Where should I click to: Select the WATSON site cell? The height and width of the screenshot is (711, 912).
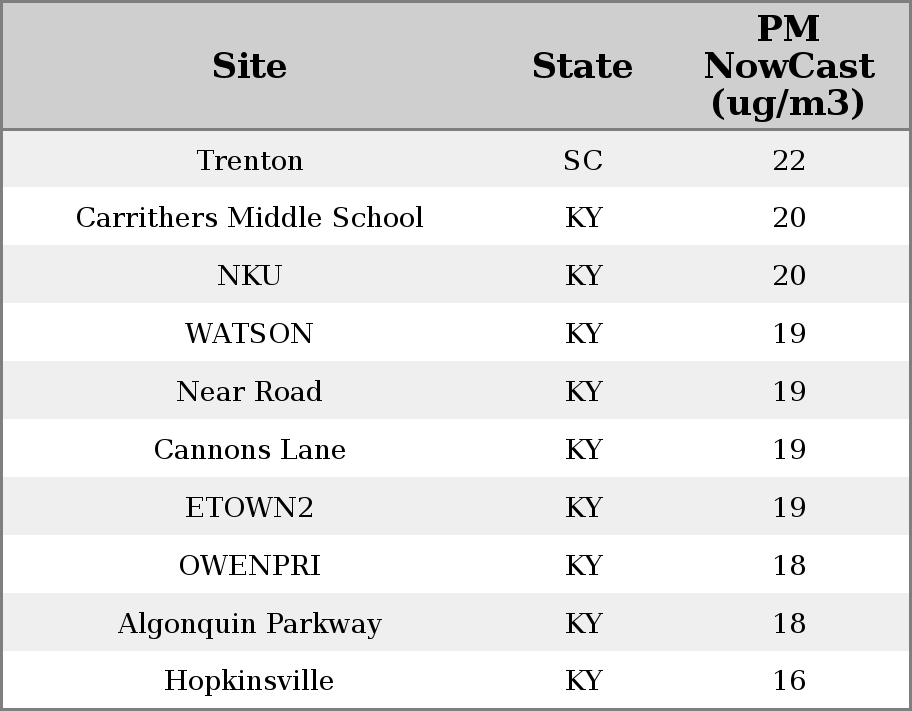coord(249,334)
